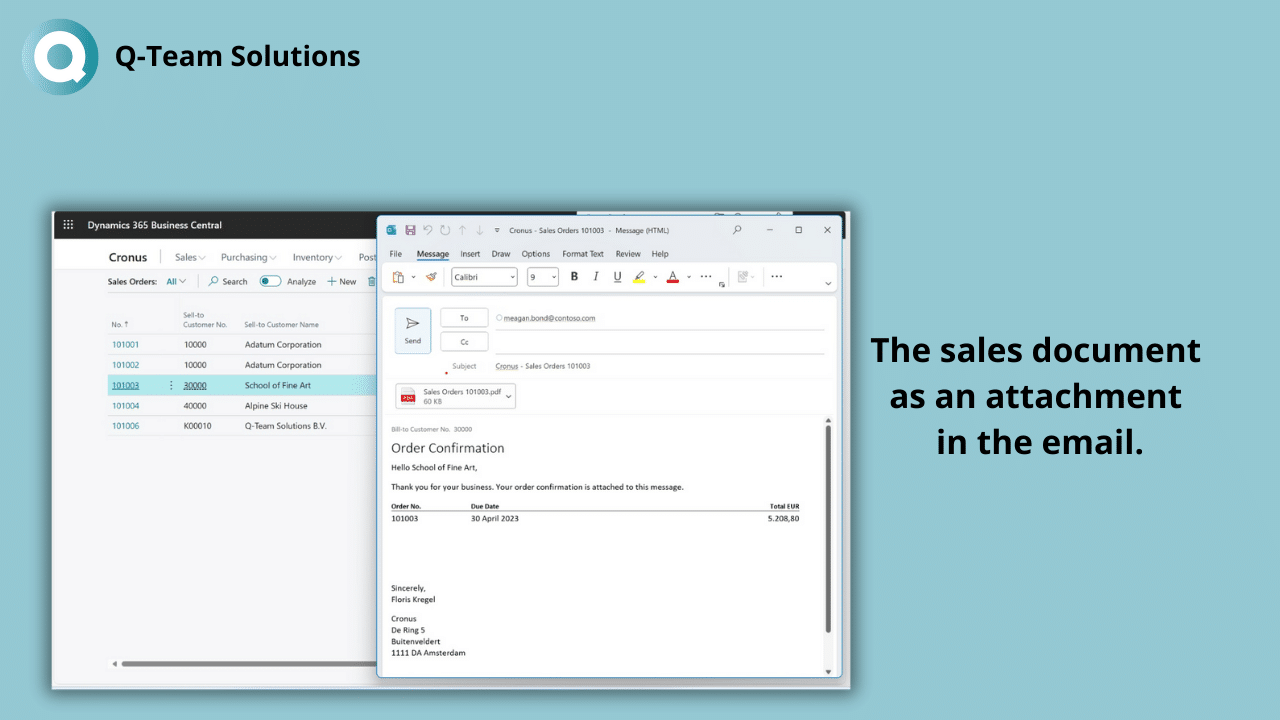Select the Format Painter brush icon
The width and height of the screenshot is (1280, 720).
click(431, 277)
